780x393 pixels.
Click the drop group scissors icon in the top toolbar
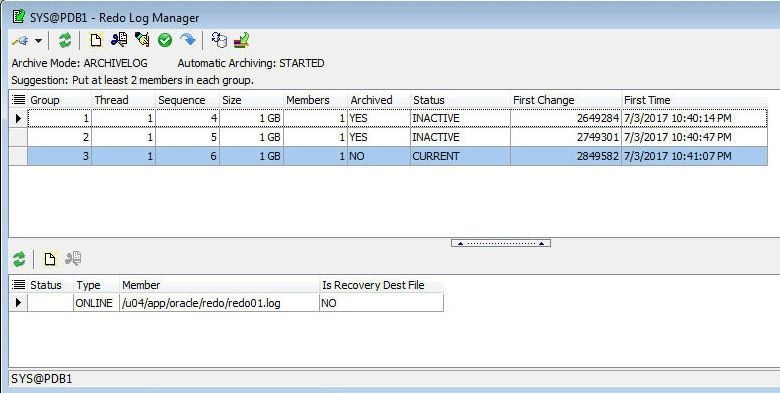(119, 40)
